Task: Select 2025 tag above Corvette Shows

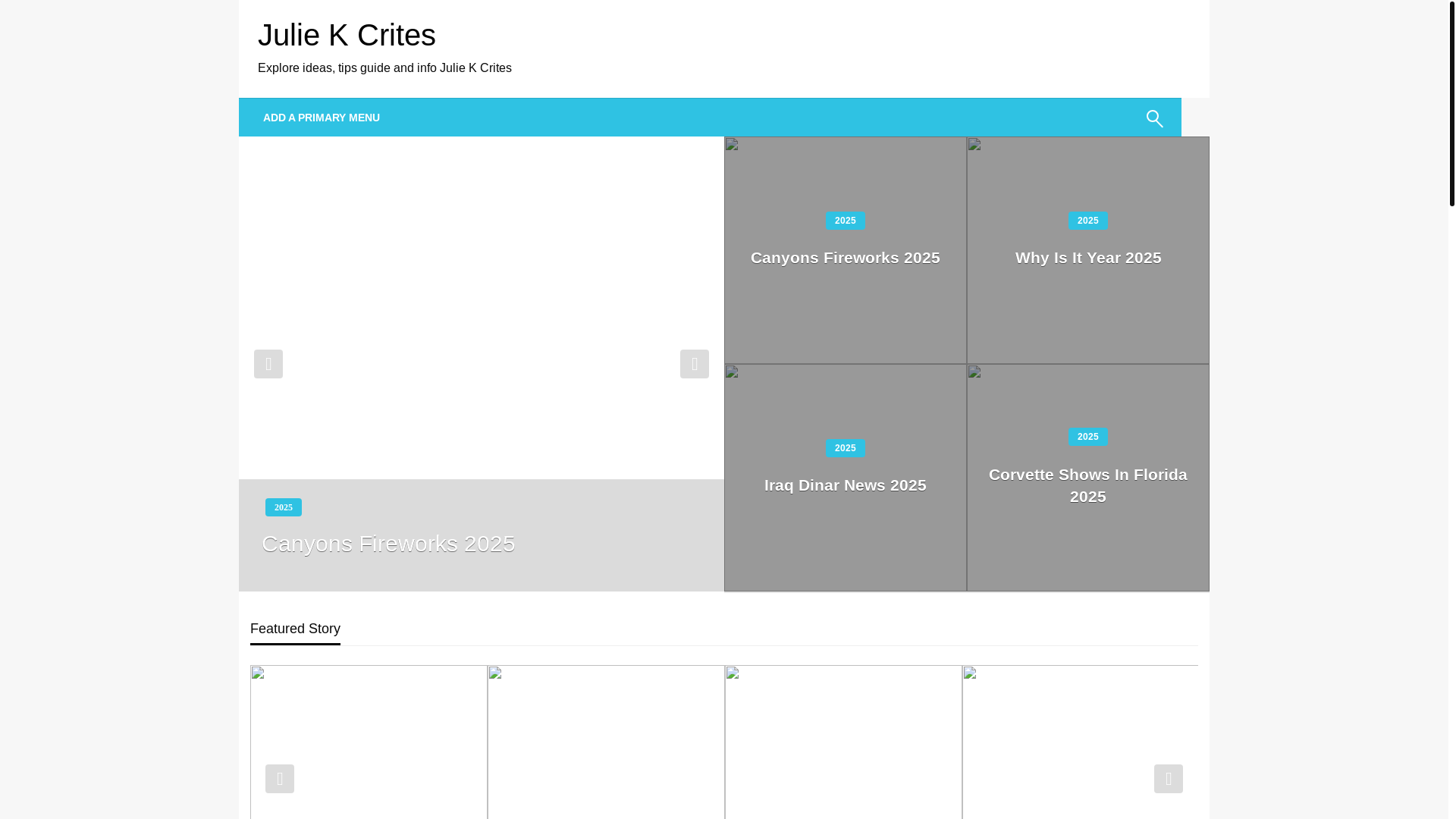Action: pyautogui.click(x=1088, y=437)
